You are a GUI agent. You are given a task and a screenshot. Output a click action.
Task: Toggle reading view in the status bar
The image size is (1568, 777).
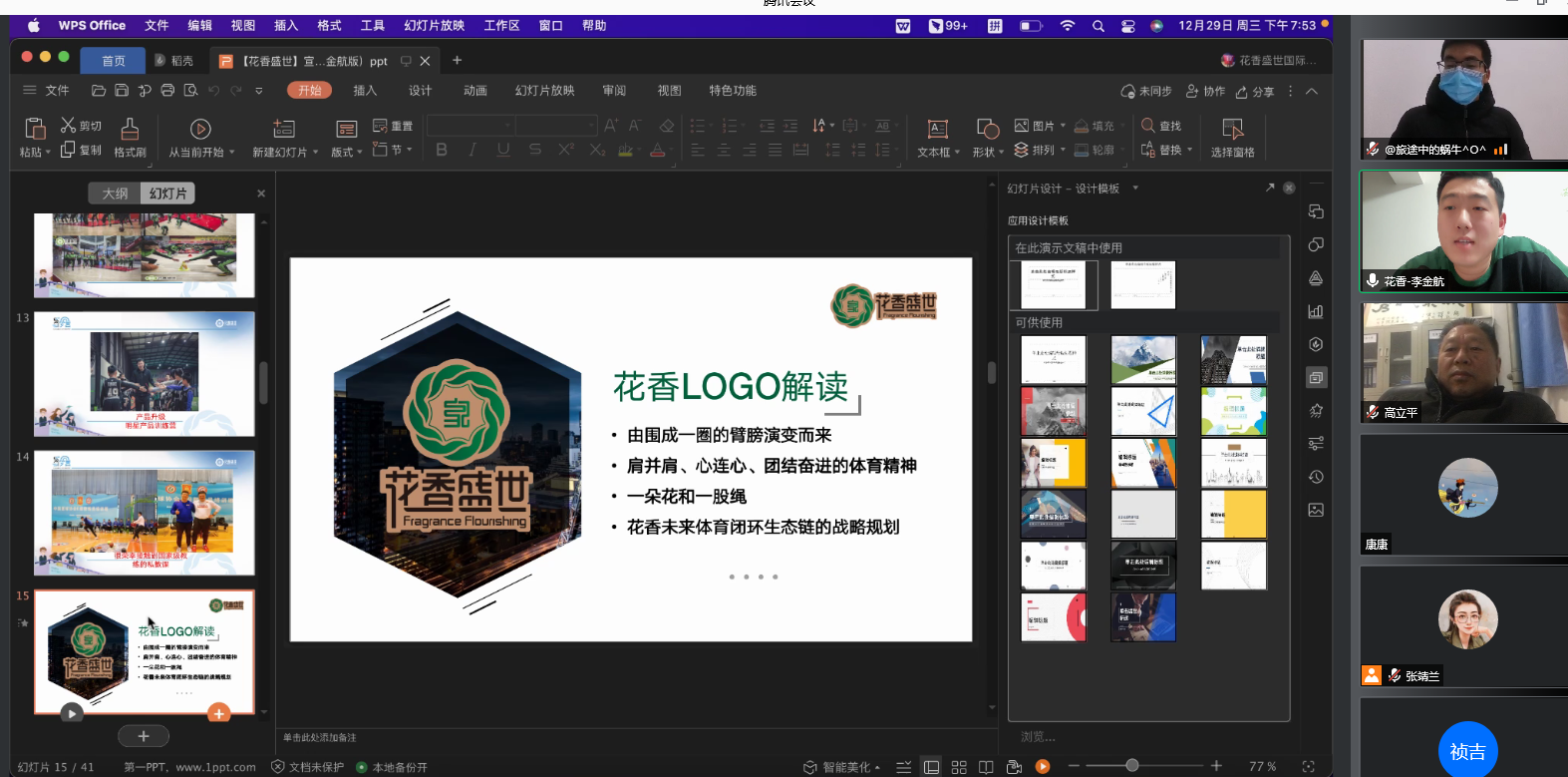[x=986, y=767]
